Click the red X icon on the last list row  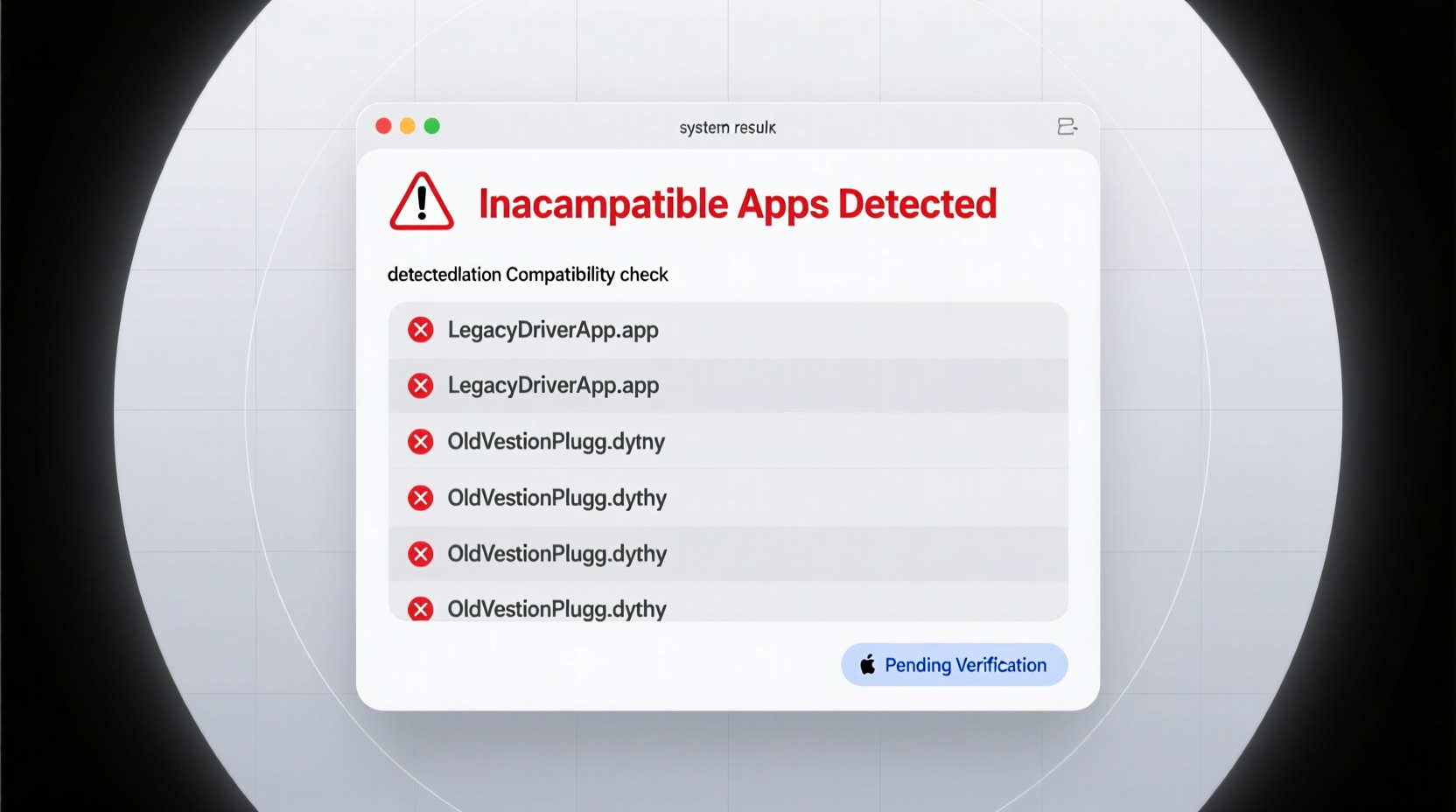click(x=421, y=608)
